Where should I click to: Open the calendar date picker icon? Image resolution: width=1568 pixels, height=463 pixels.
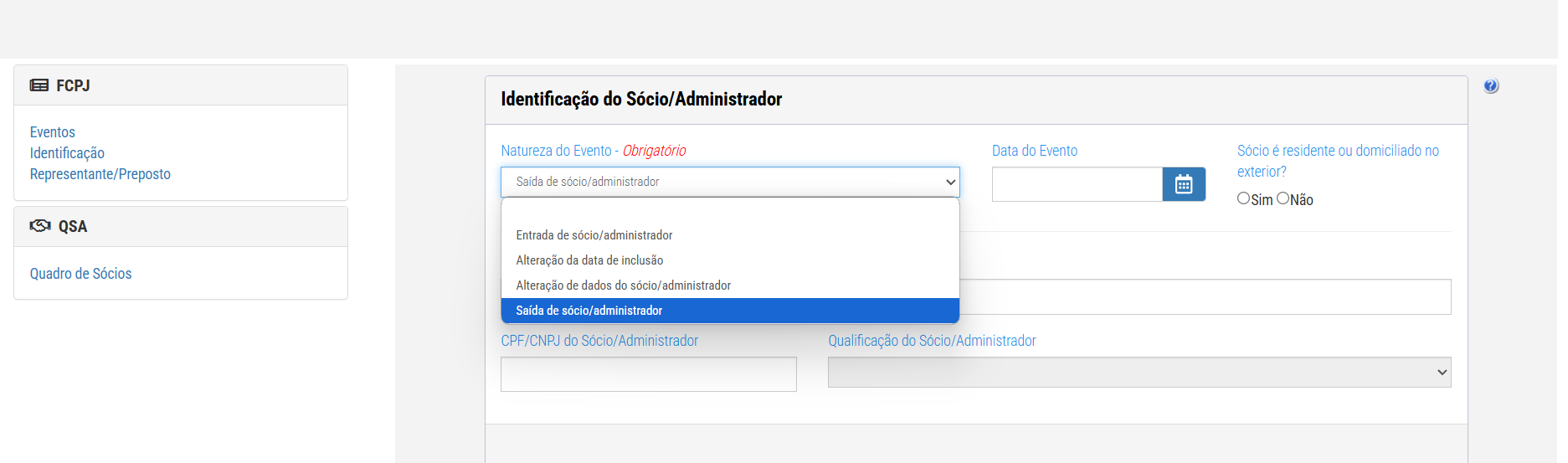[x=1183, y=184]
